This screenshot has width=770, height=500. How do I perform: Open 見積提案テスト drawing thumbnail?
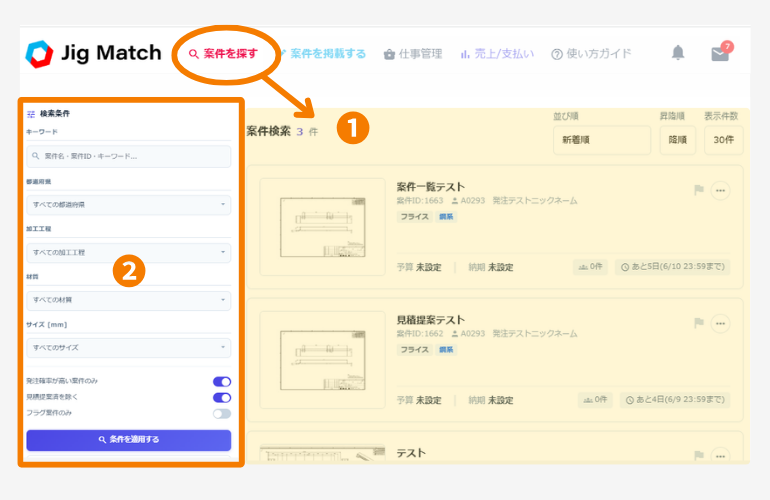[x=323, y=360]
